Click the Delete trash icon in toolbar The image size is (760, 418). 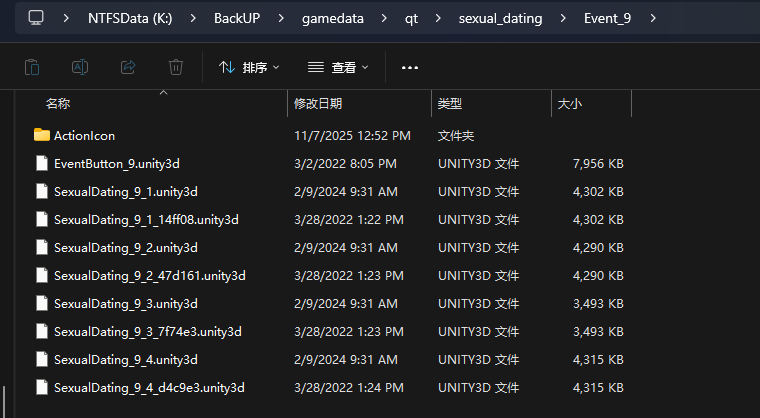176,67
